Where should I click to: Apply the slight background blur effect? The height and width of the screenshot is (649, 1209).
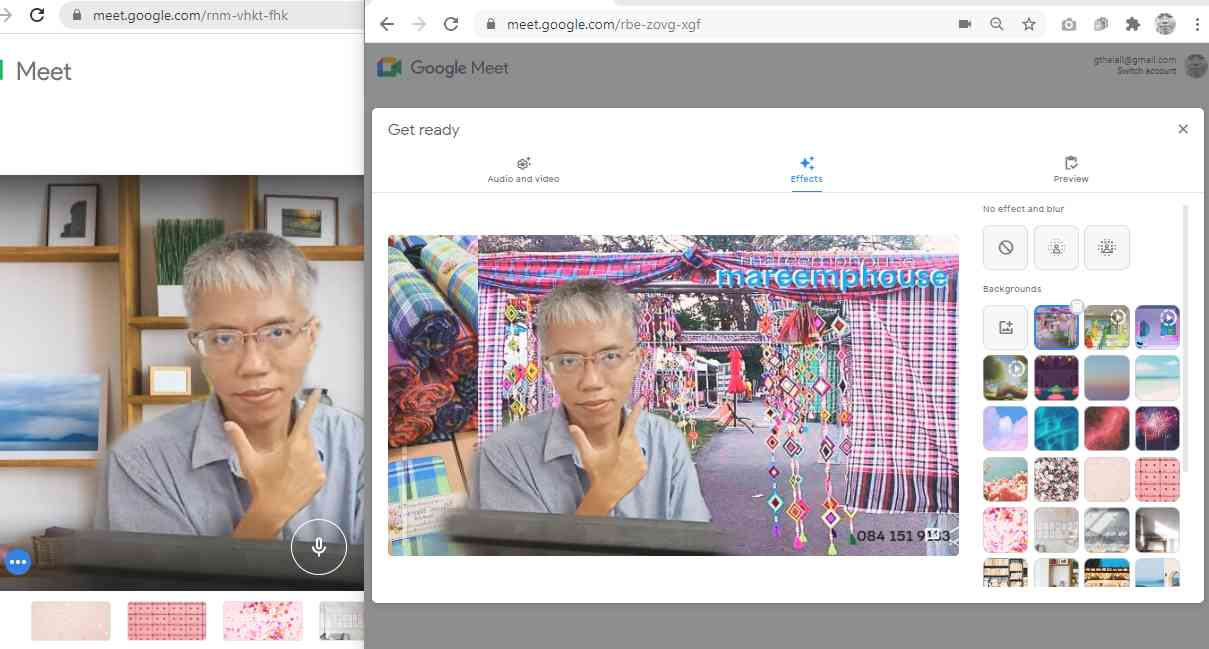(1056, 248)
